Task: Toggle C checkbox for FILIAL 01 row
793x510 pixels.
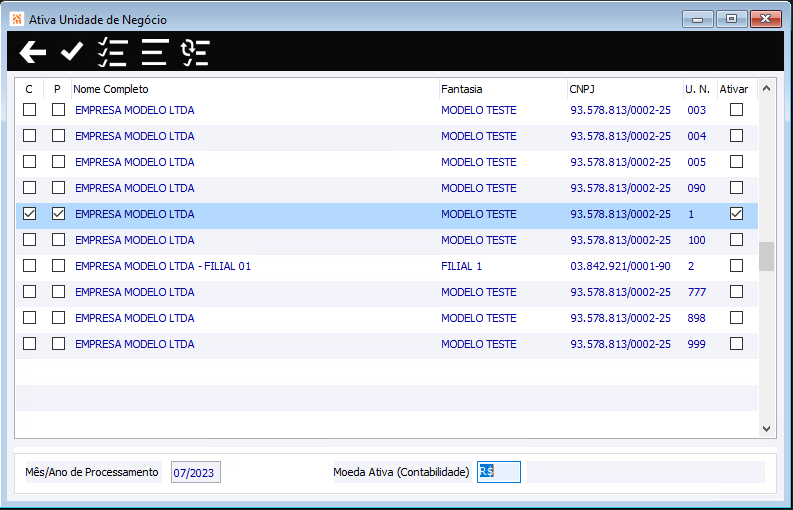Action: 29,266
